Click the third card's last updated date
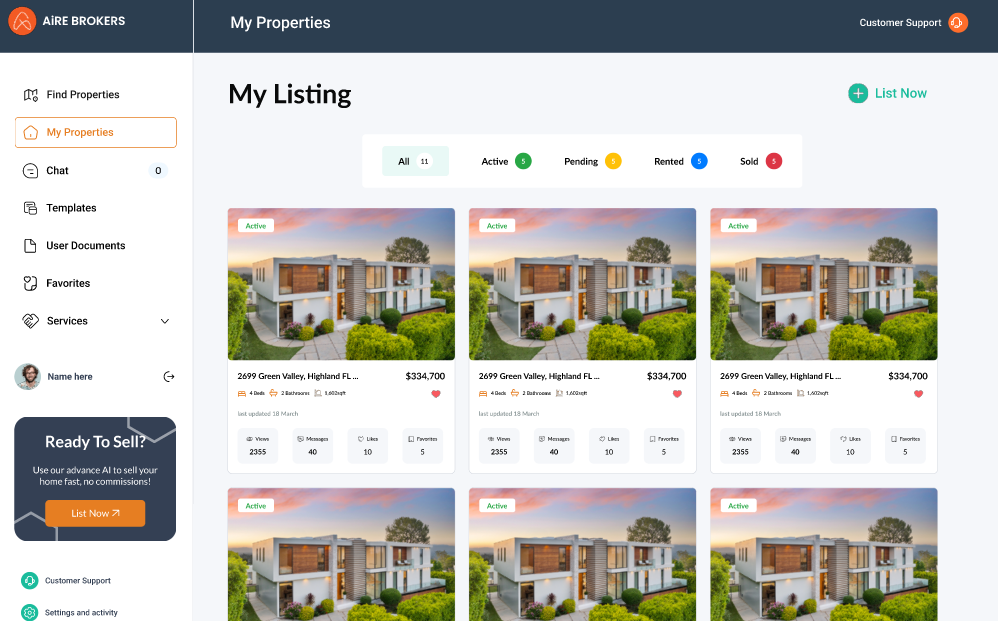Viewport: 998px width, 621px height. point(750,414)
